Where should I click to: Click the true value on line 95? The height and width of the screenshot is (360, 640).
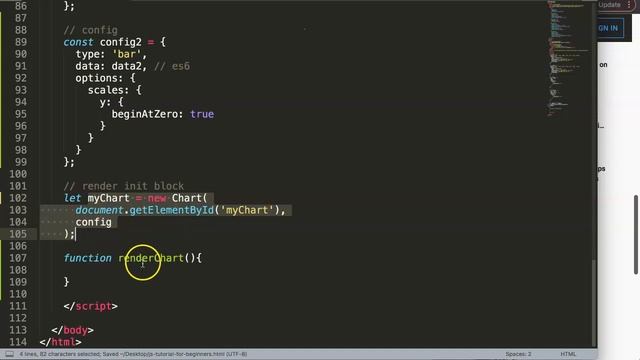202,114
